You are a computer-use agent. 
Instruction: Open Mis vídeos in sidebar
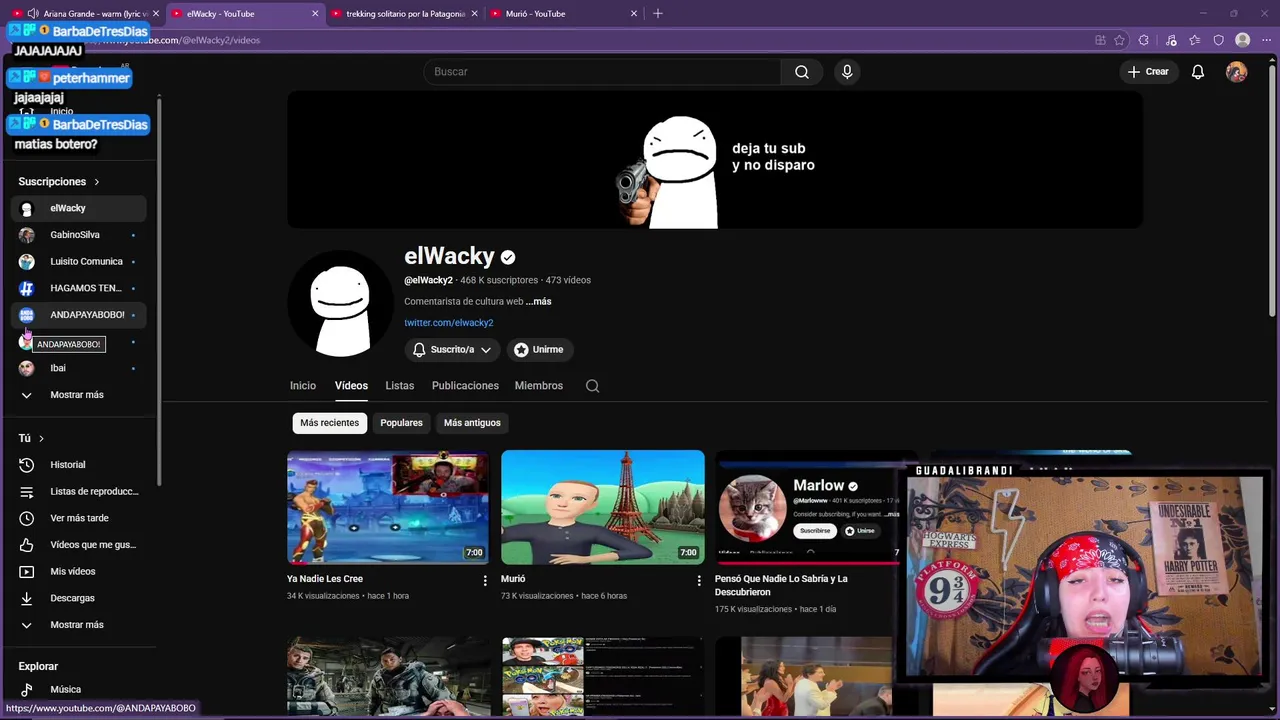pyautogui.click(x=80, y=572)
